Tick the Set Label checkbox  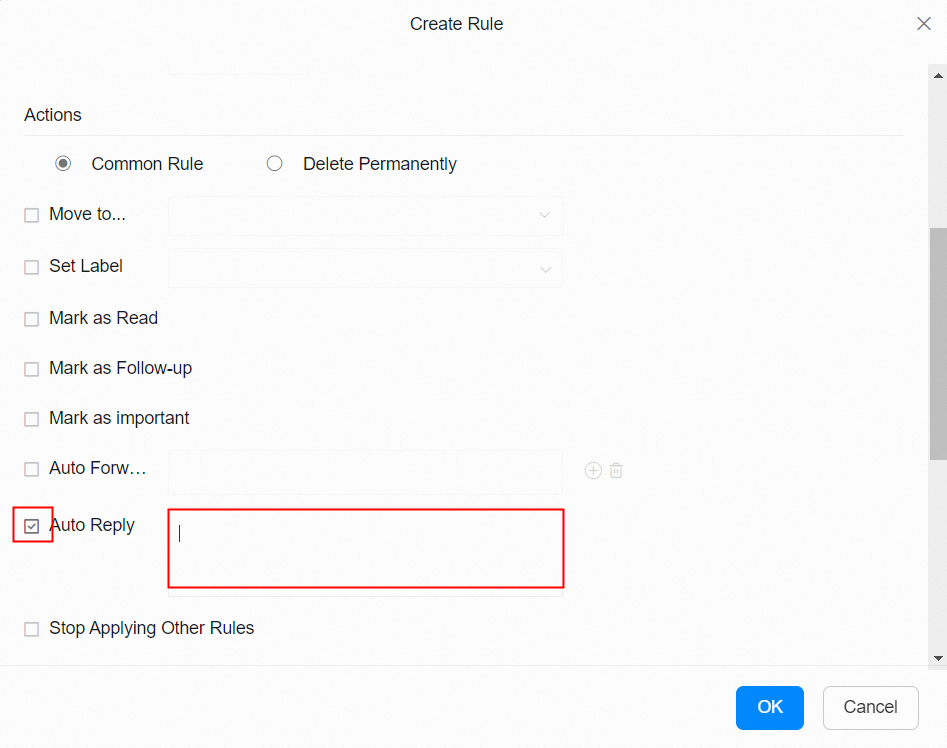(x=32, y=267)
